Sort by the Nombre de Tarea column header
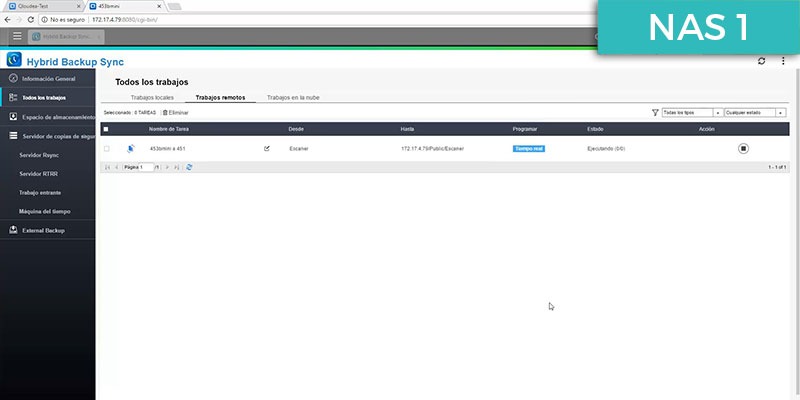Viewport: 800px width, 400px height. click(169, 129)
